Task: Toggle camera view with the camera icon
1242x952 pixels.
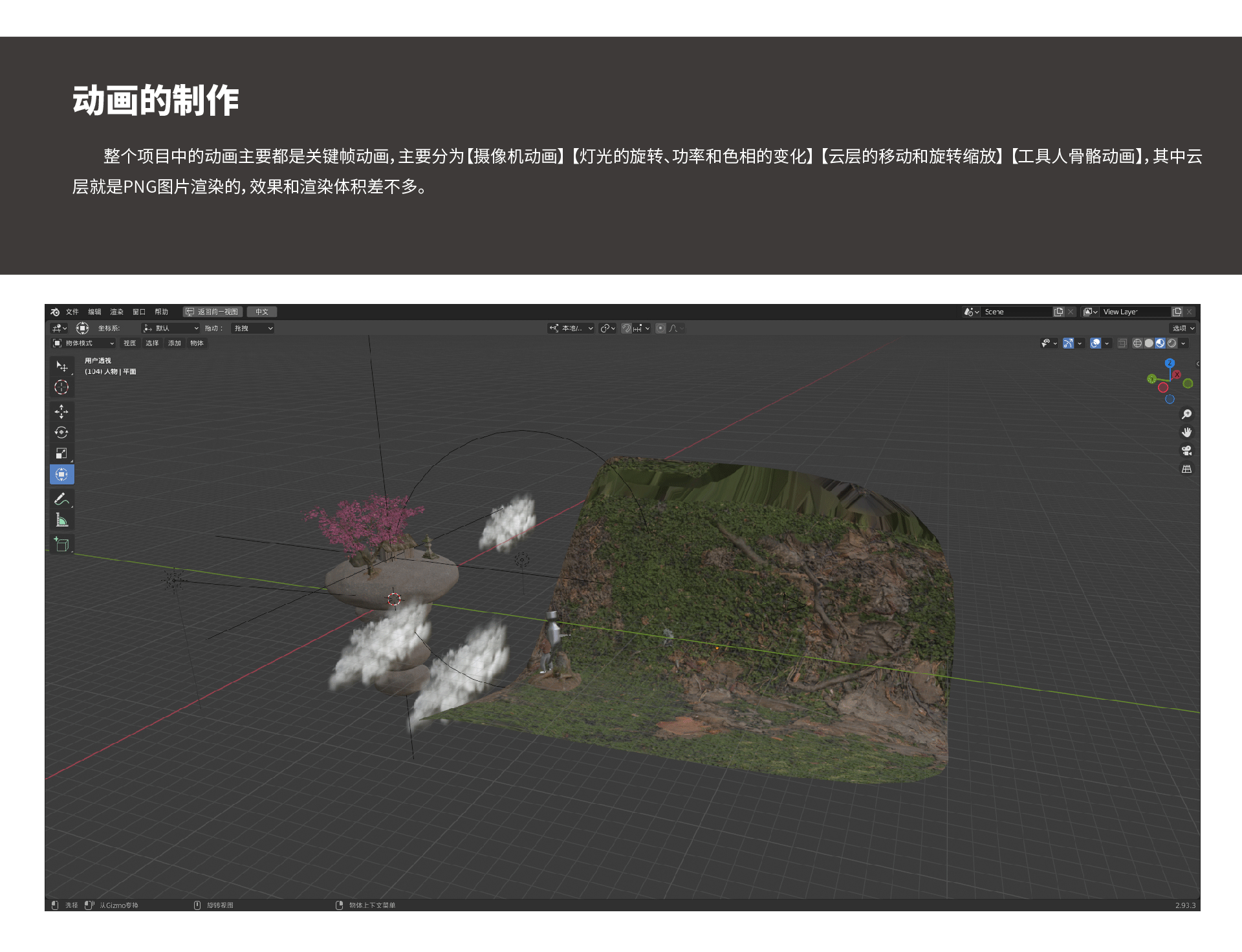Action: [x=1186, y=451]
